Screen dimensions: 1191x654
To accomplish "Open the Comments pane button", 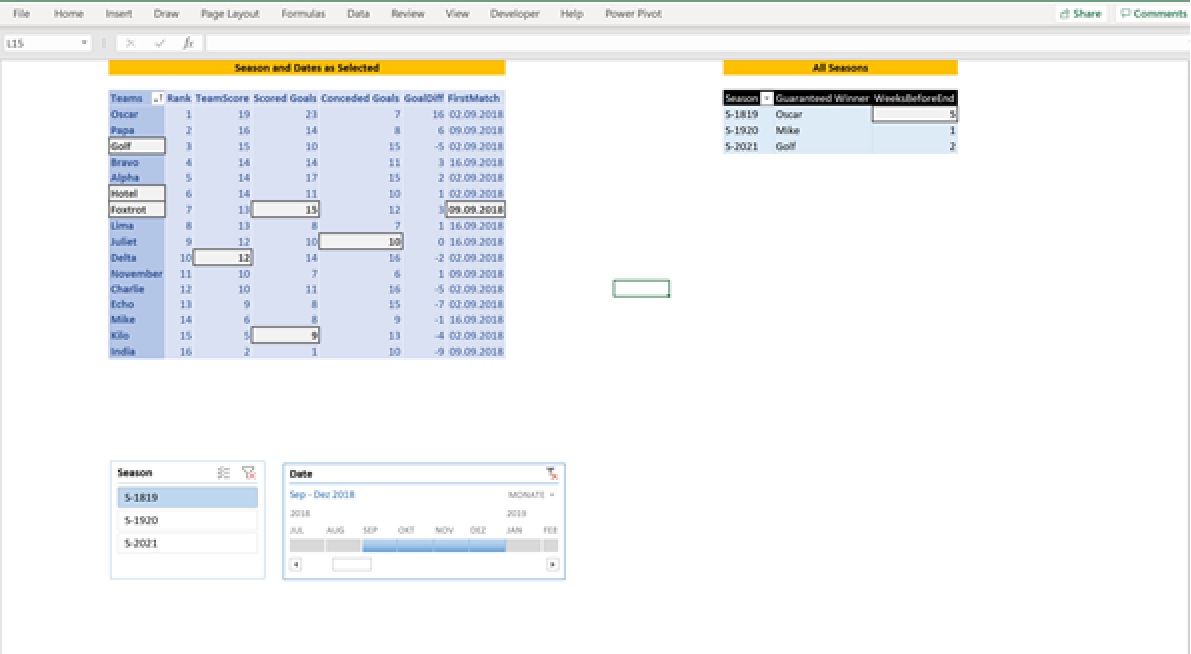I will [1152, 14].
